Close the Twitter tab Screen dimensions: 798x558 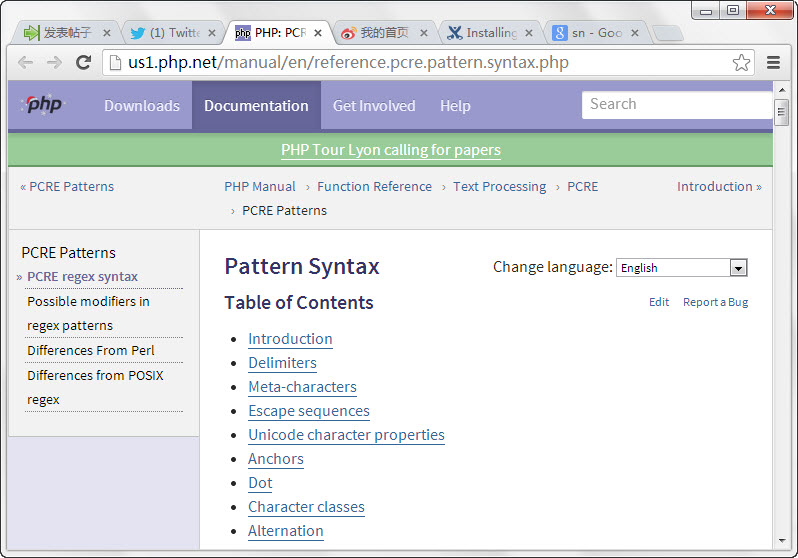pyautogui.click(x=212, y=33)
